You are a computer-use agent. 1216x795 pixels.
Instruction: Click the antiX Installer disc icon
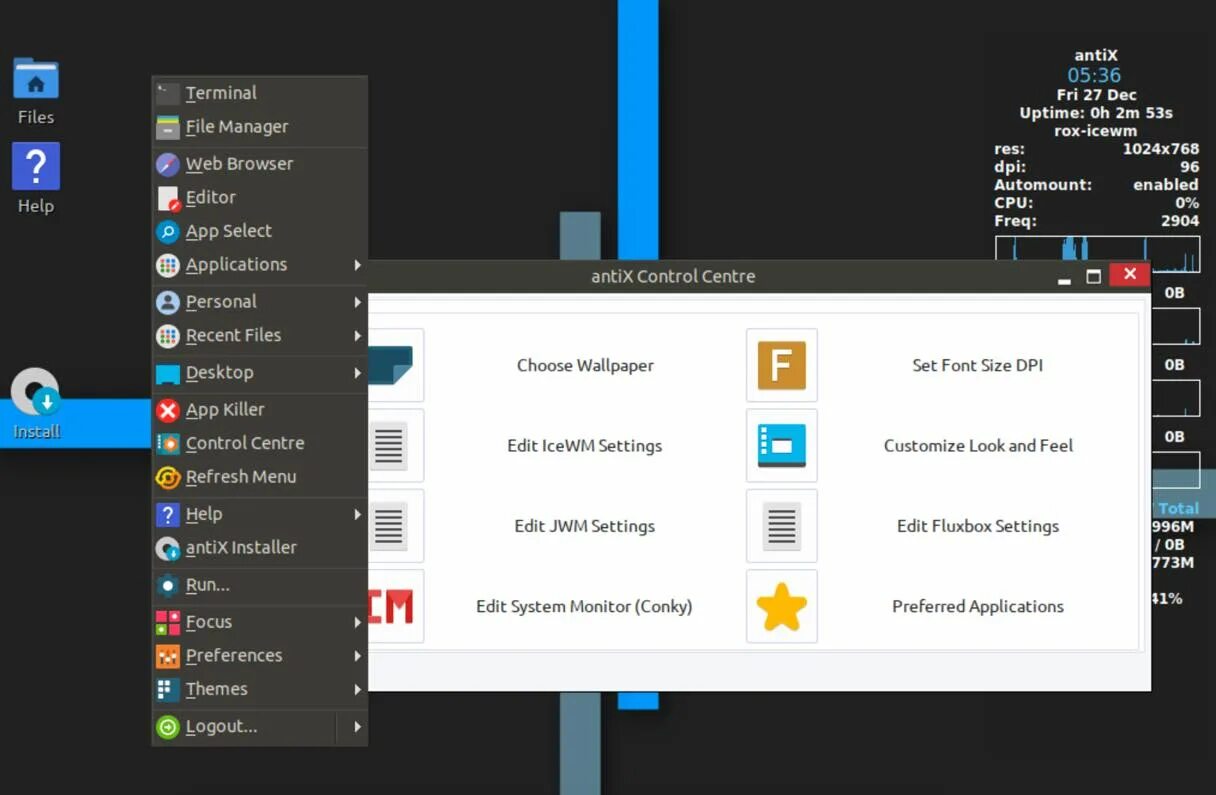tap(168, 548)
